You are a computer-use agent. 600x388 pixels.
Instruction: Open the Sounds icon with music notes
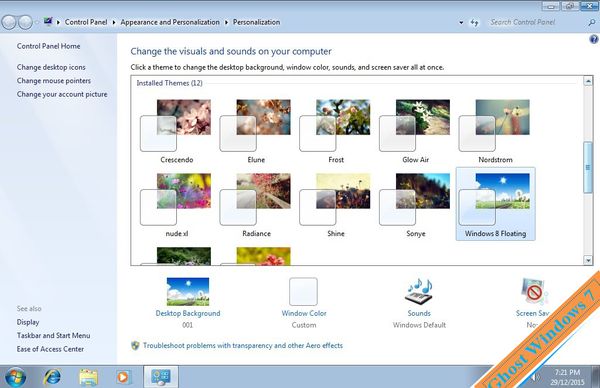[419, 292]
